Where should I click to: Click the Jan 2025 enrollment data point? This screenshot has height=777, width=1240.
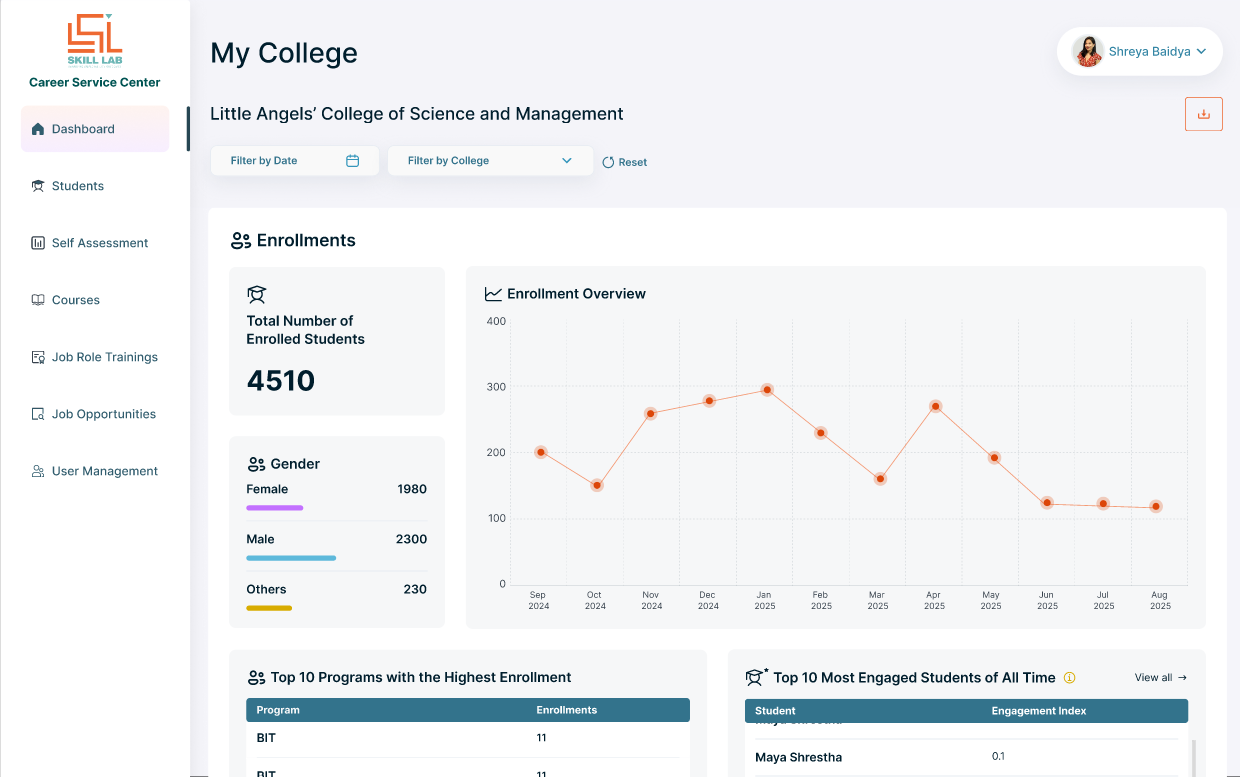[766, 390]
